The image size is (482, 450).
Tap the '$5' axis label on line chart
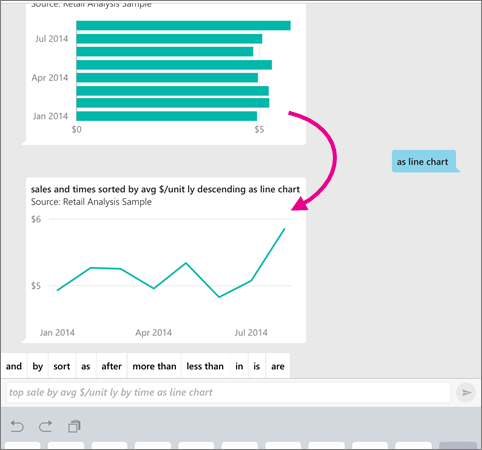[36, 286]
